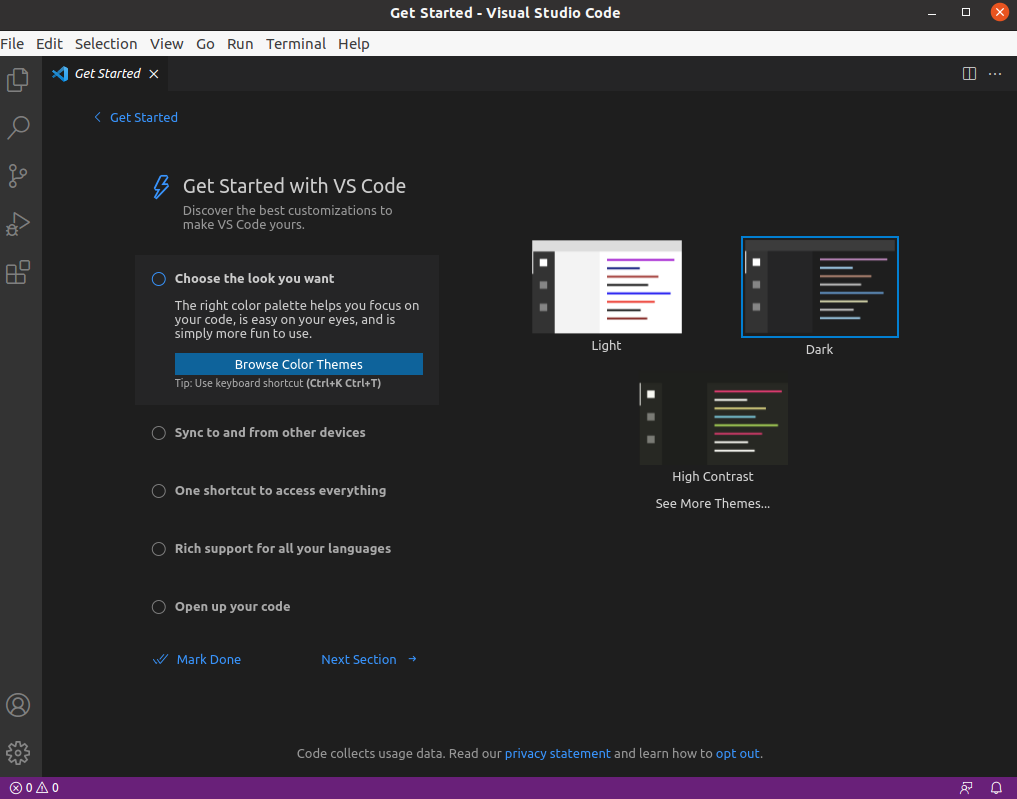This screenshot has height=799, width=1017.
Task: Click the back chevron beside Get Started
Action: (97, 117)
